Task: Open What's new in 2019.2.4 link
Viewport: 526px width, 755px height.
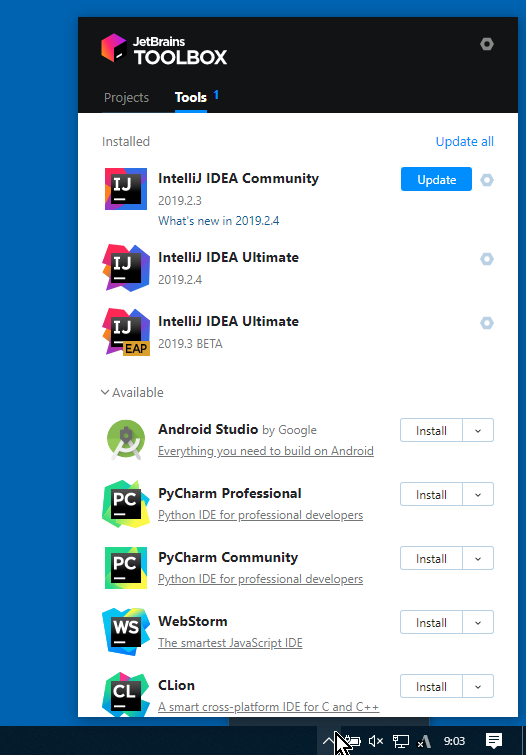Action: click(x=219, y=221)
